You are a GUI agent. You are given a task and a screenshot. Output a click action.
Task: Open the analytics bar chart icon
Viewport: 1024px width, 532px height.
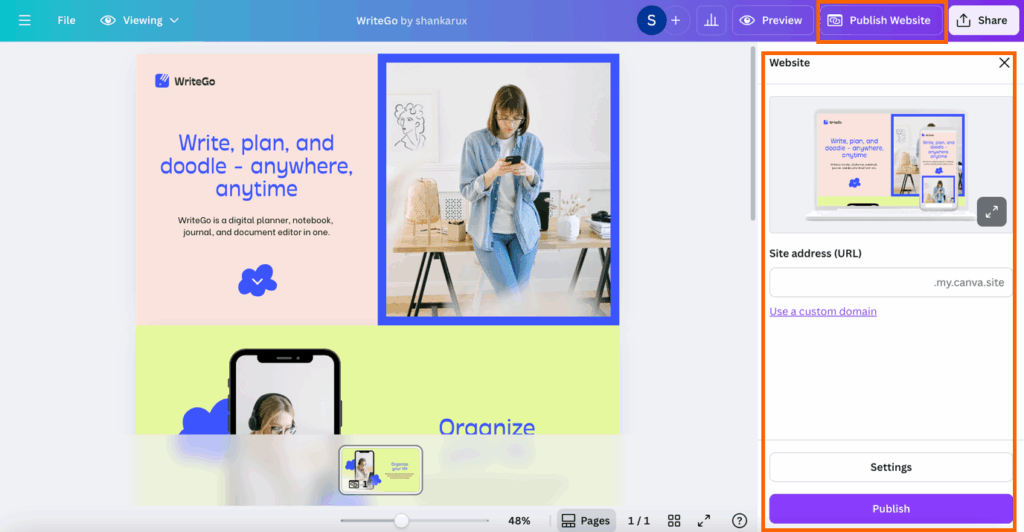tap(711, 20)
